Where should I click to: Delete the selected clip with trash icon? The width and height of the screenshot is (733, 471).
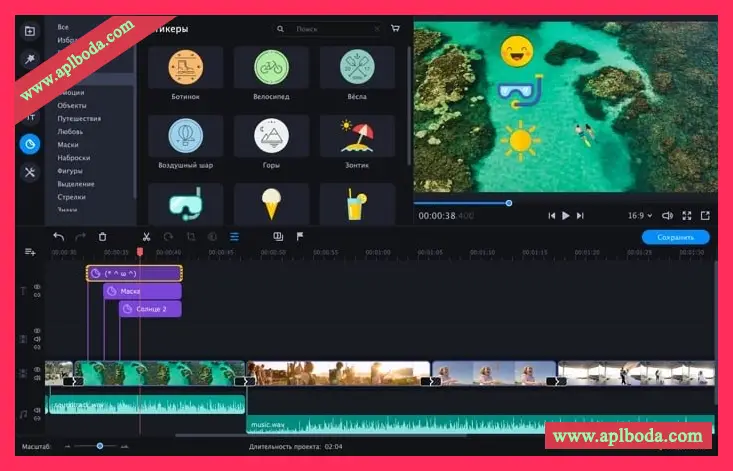(x=102, y=237)
